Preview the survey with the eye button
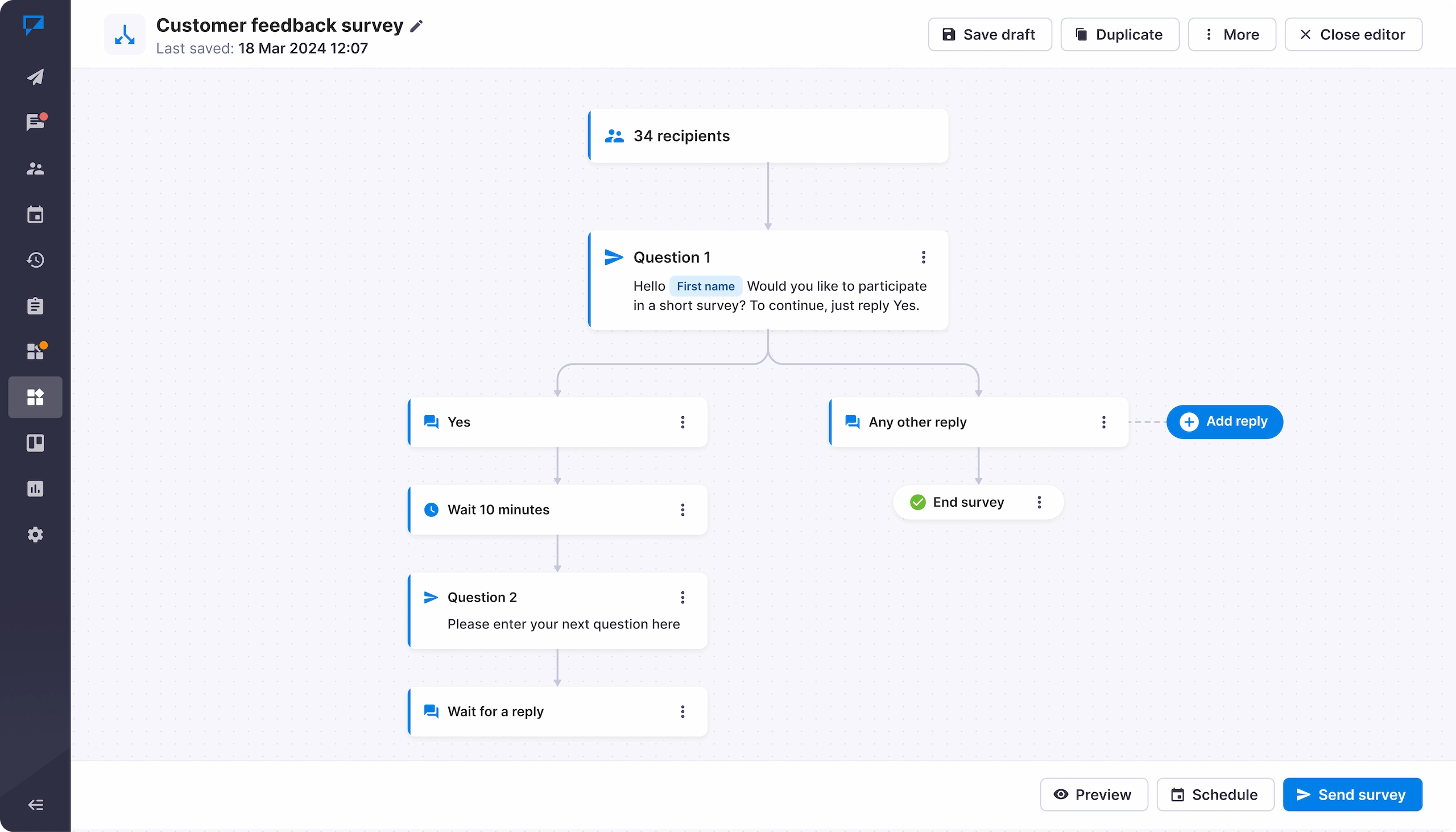This screenshot has height=832, width=1456. pyautogui.click(x=1093, y=794)
